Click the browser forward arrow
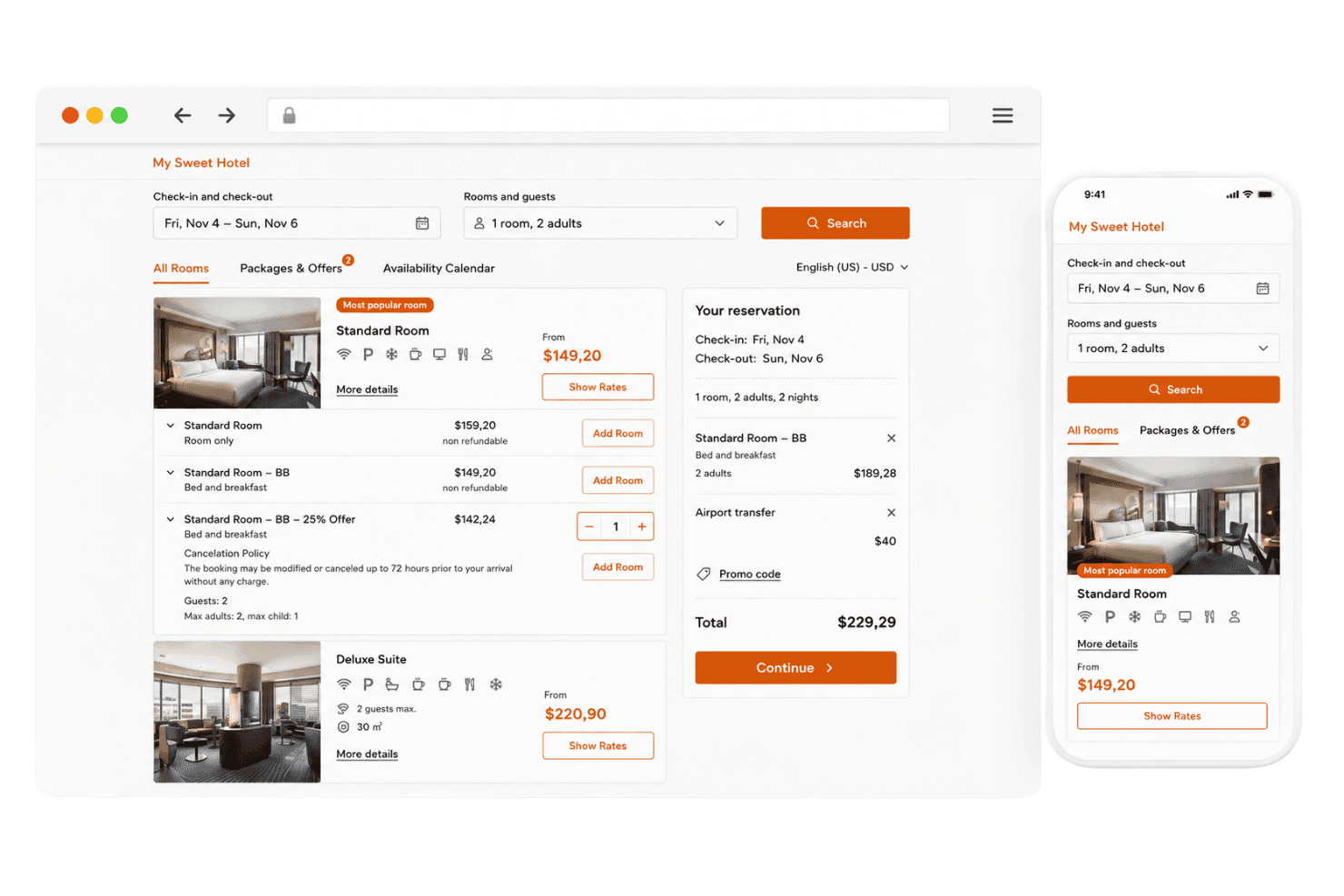 tap(227, 115)
